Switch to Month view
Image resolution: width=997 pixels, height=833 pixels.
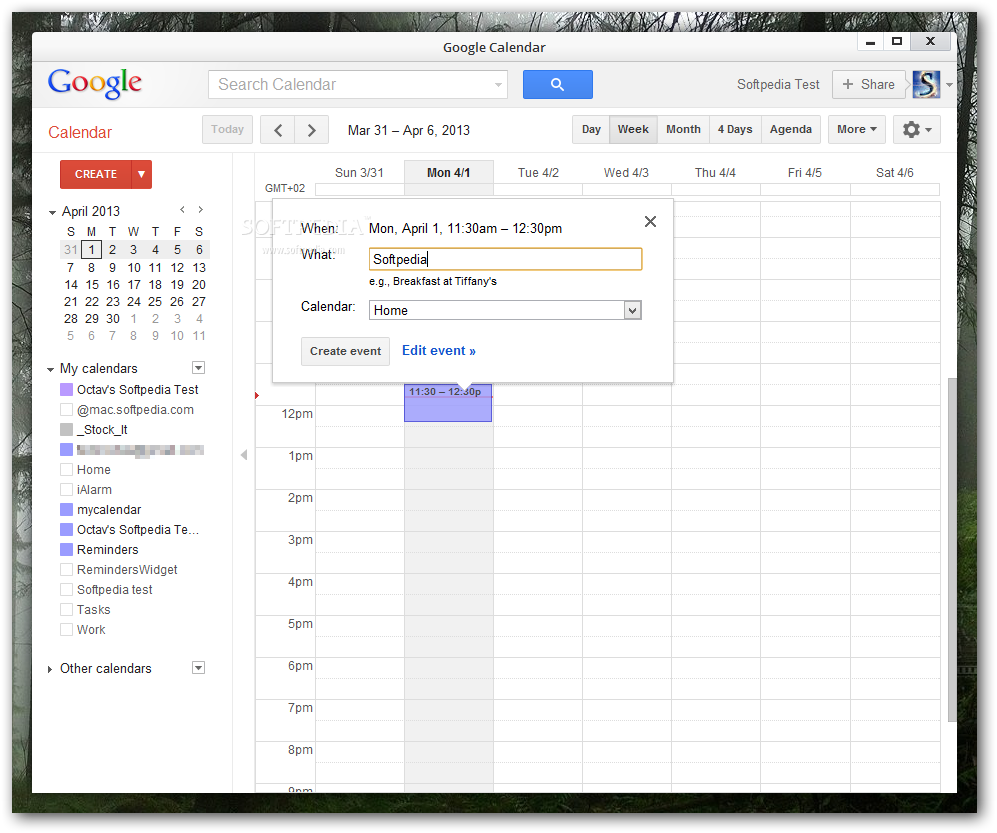point(684,130)
